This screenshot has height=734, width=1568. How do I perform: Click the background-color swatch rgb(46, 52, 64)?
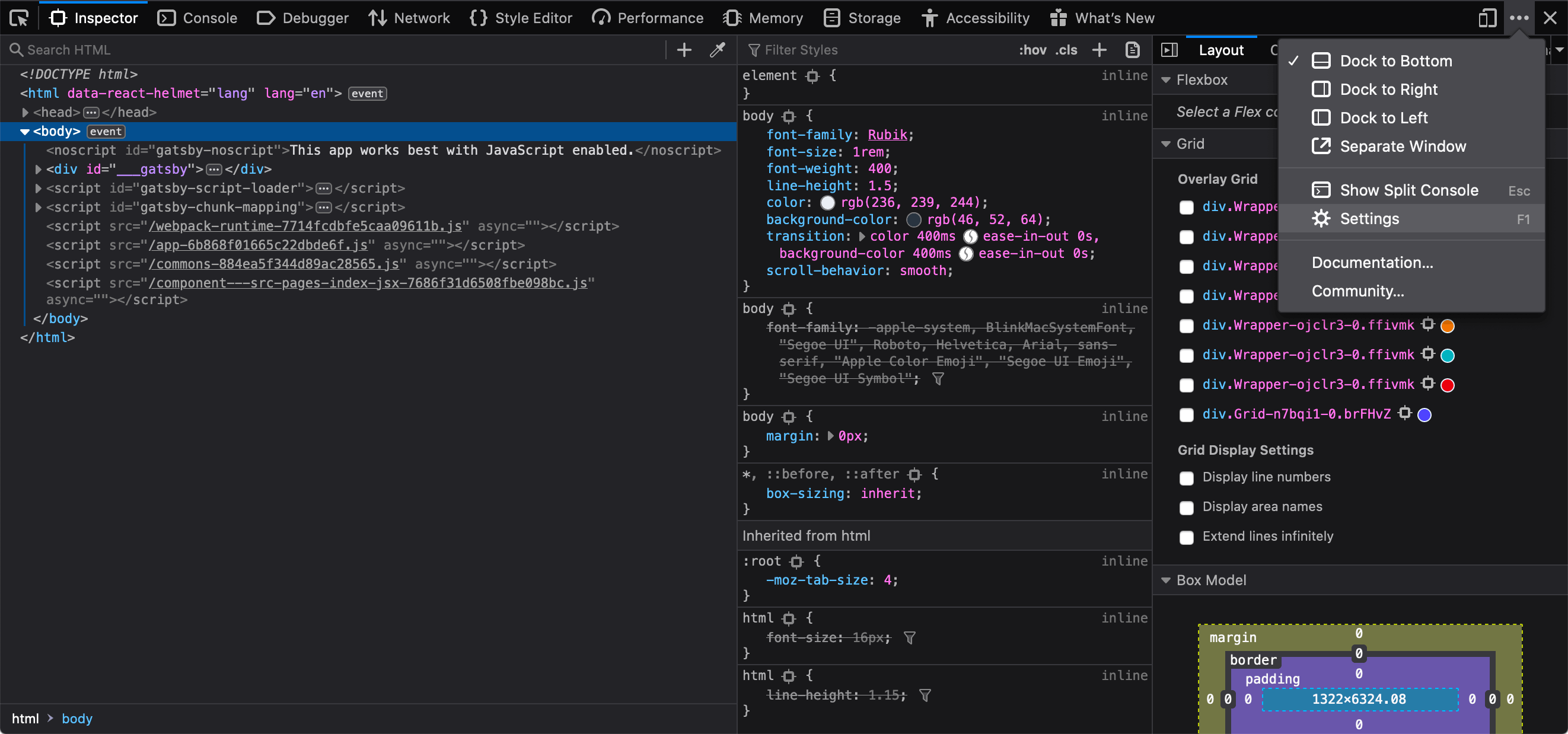point(914,220)
